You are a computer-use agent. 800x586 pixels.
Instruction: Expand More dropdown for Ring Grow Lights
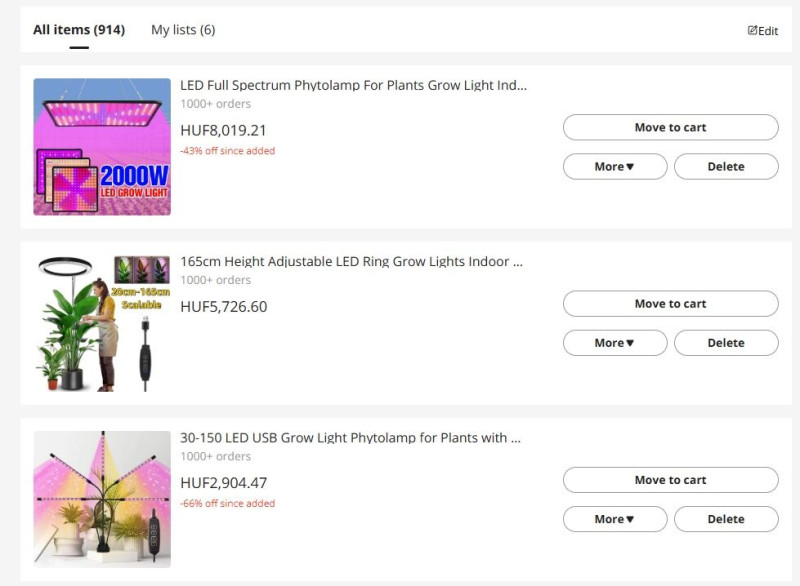tap(615, 343)
